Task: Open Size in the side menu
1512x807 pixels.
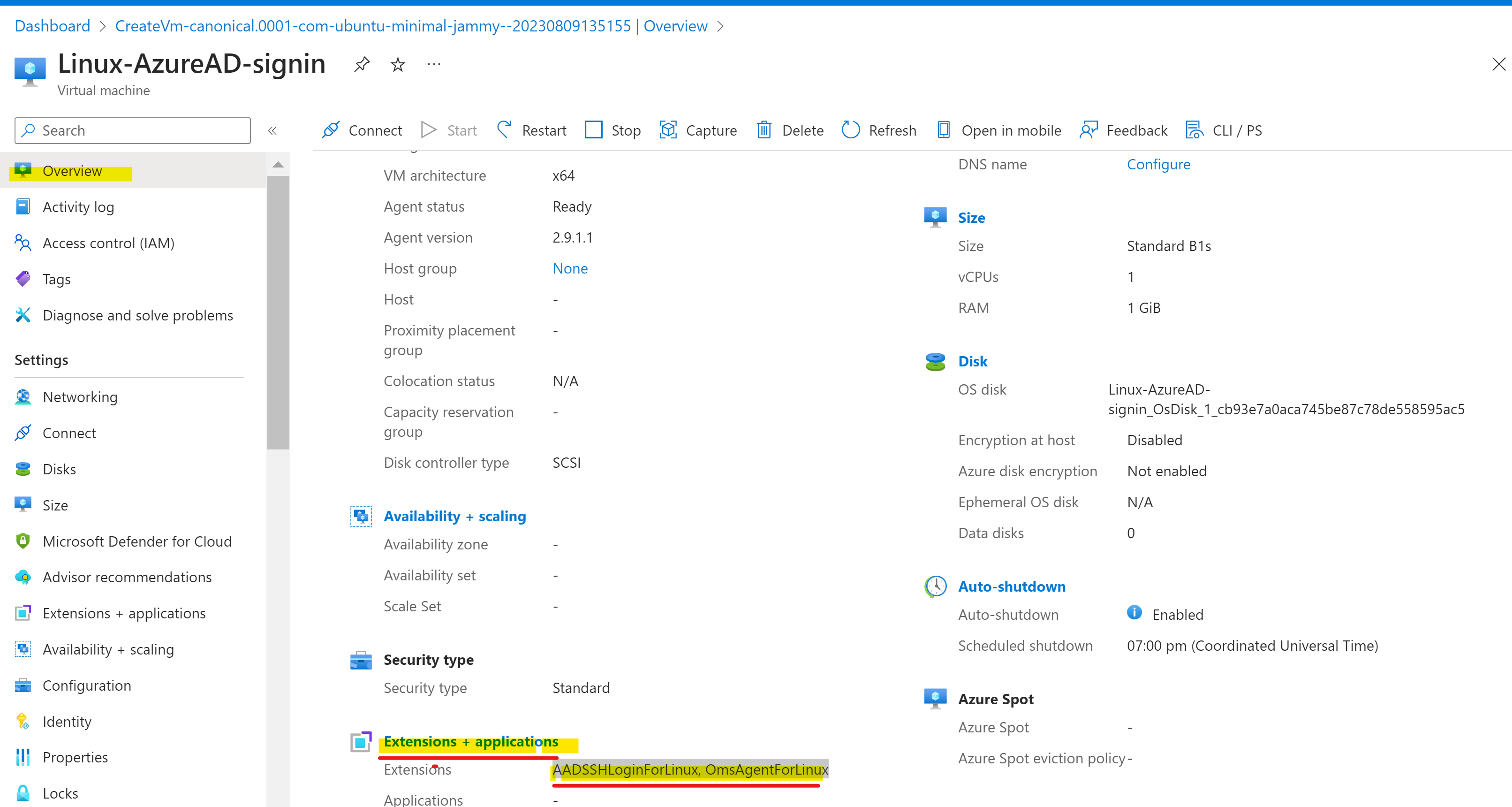Action: coord(133,505)
